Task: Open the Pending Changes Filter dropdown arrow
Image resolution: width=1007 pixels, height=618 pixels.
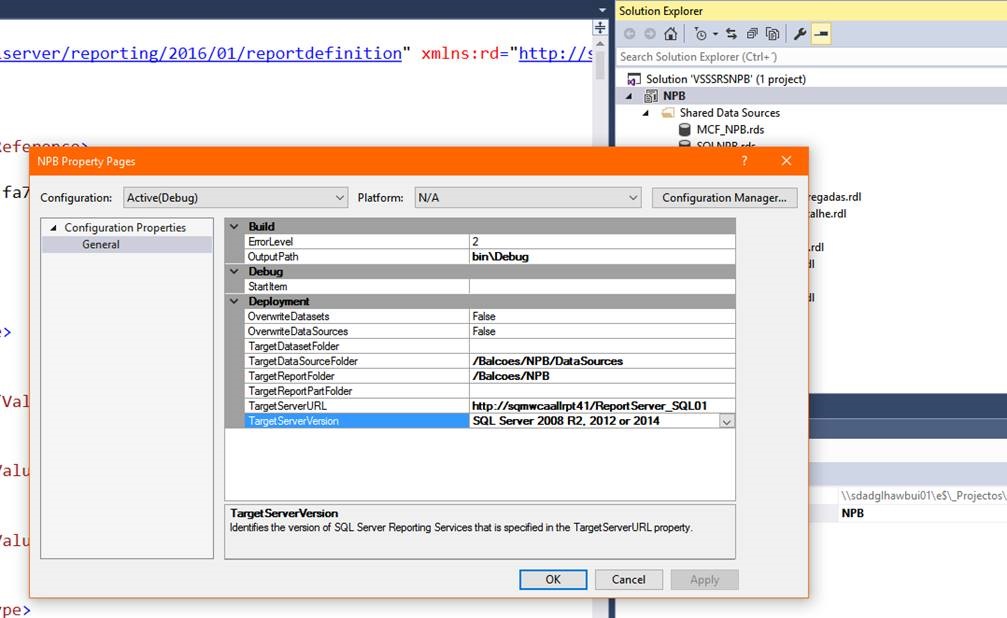Action: click(715, 34)
